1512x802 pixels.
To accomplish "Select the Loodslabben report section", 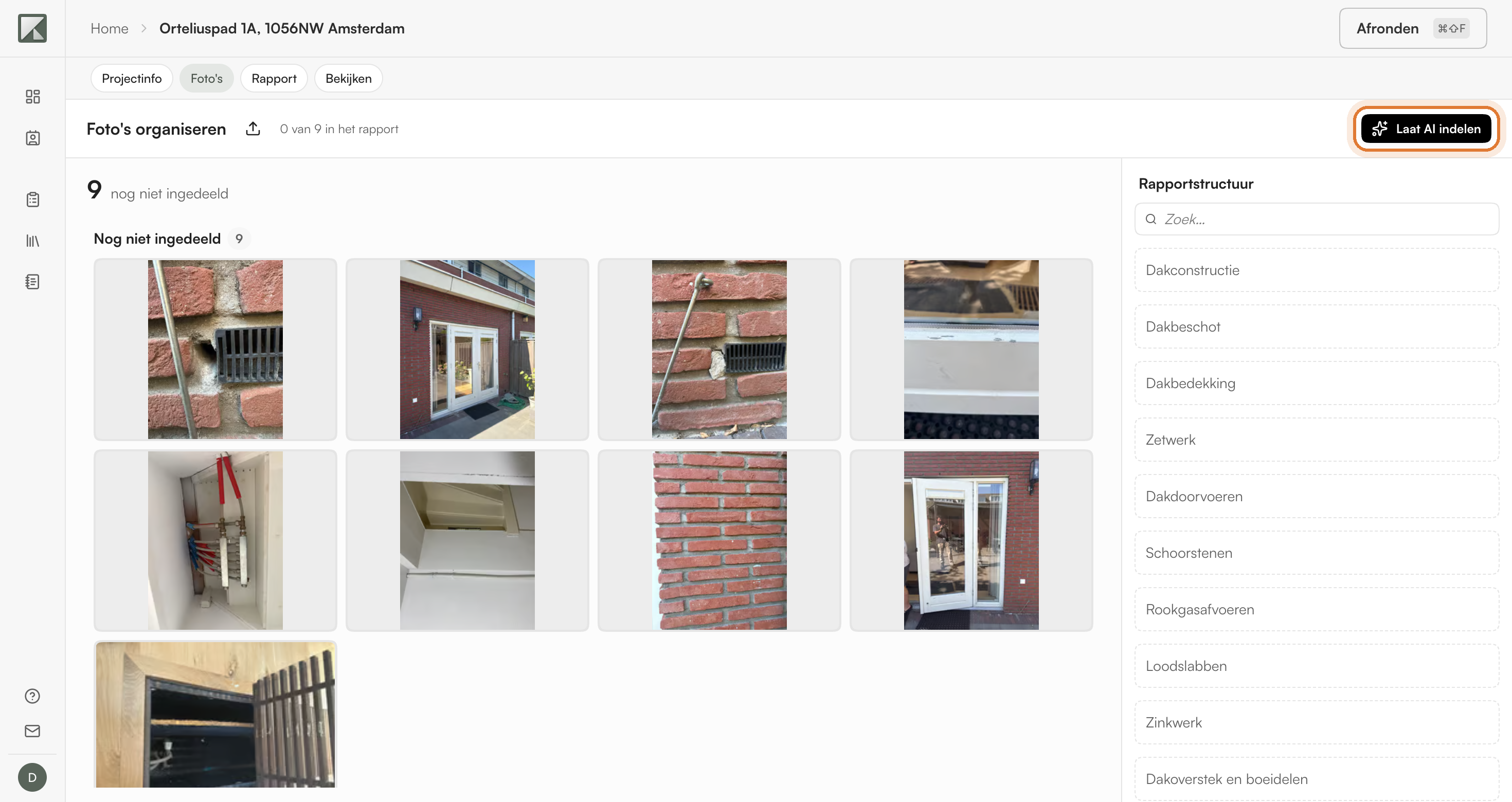I will click(x=1317, y=666).
